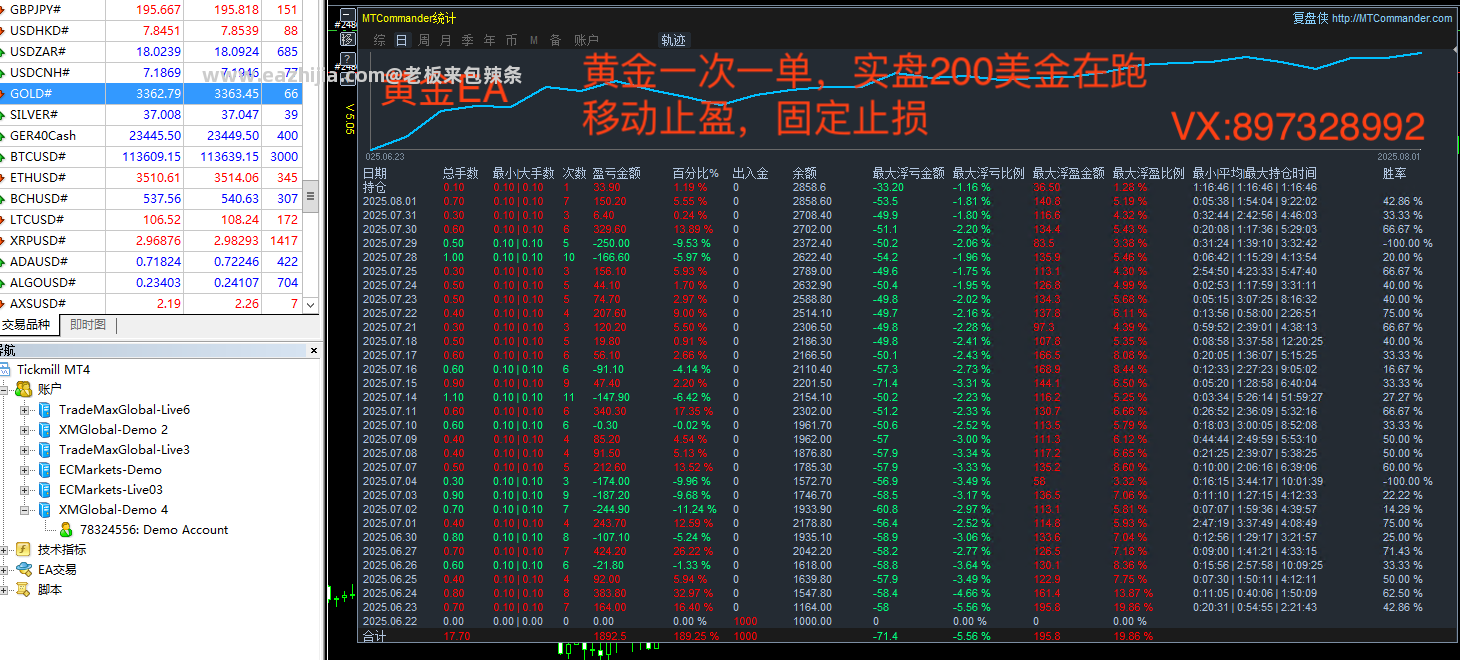Switch to the 年 yearly tab
The image size is (1460, 660).
(490, 40)
